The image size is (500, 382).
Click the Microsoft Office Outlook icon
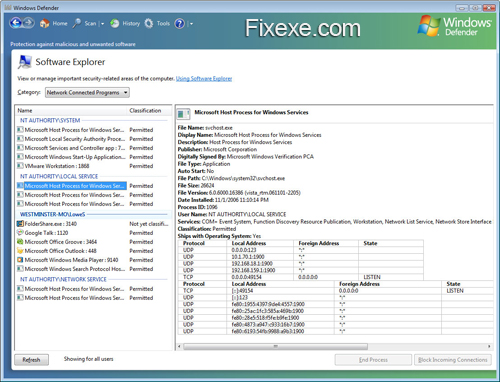click(x=20, y=251)
